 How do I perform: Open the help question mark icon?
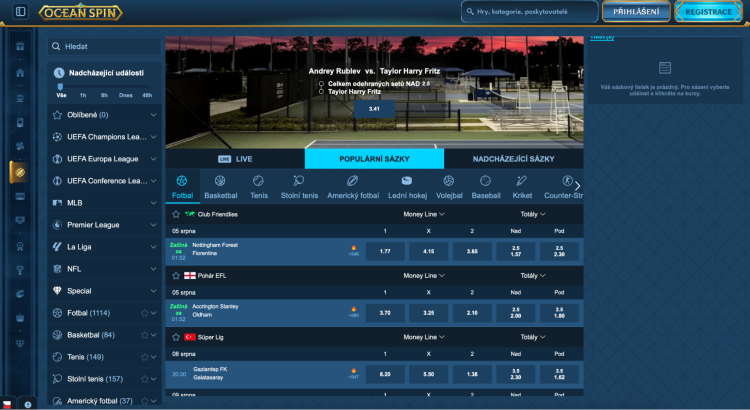[x=28, y=404]
